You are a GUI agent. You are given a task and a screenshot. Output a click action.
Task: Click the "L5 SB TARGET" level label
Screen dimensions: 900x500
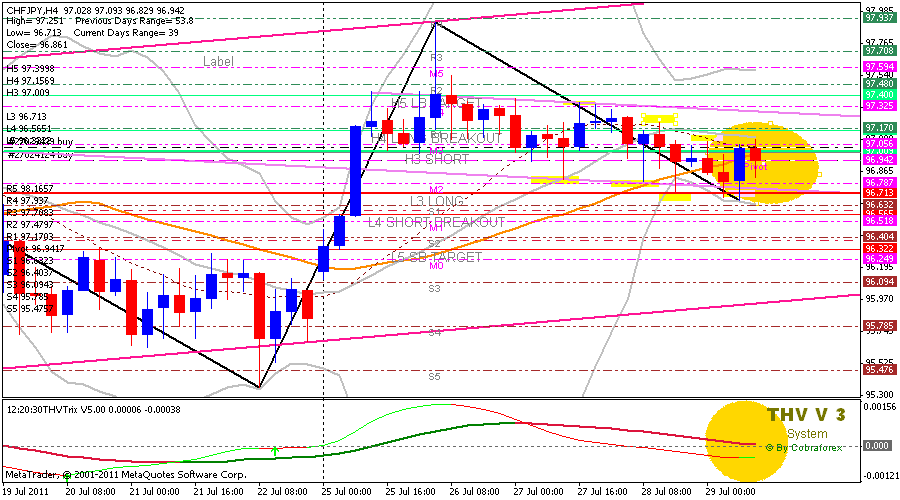click(435, 257)
